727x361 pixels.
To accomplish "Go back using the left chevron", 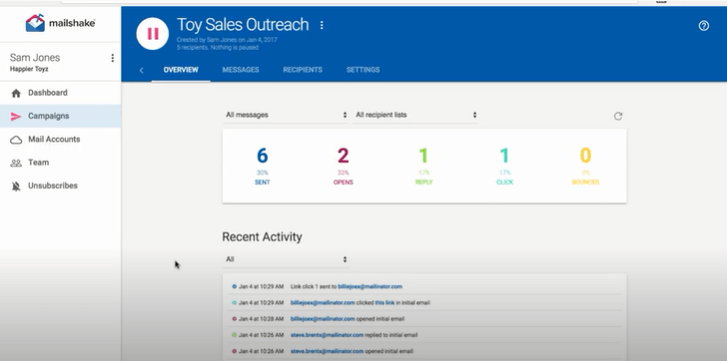I will tap(141, 70).
